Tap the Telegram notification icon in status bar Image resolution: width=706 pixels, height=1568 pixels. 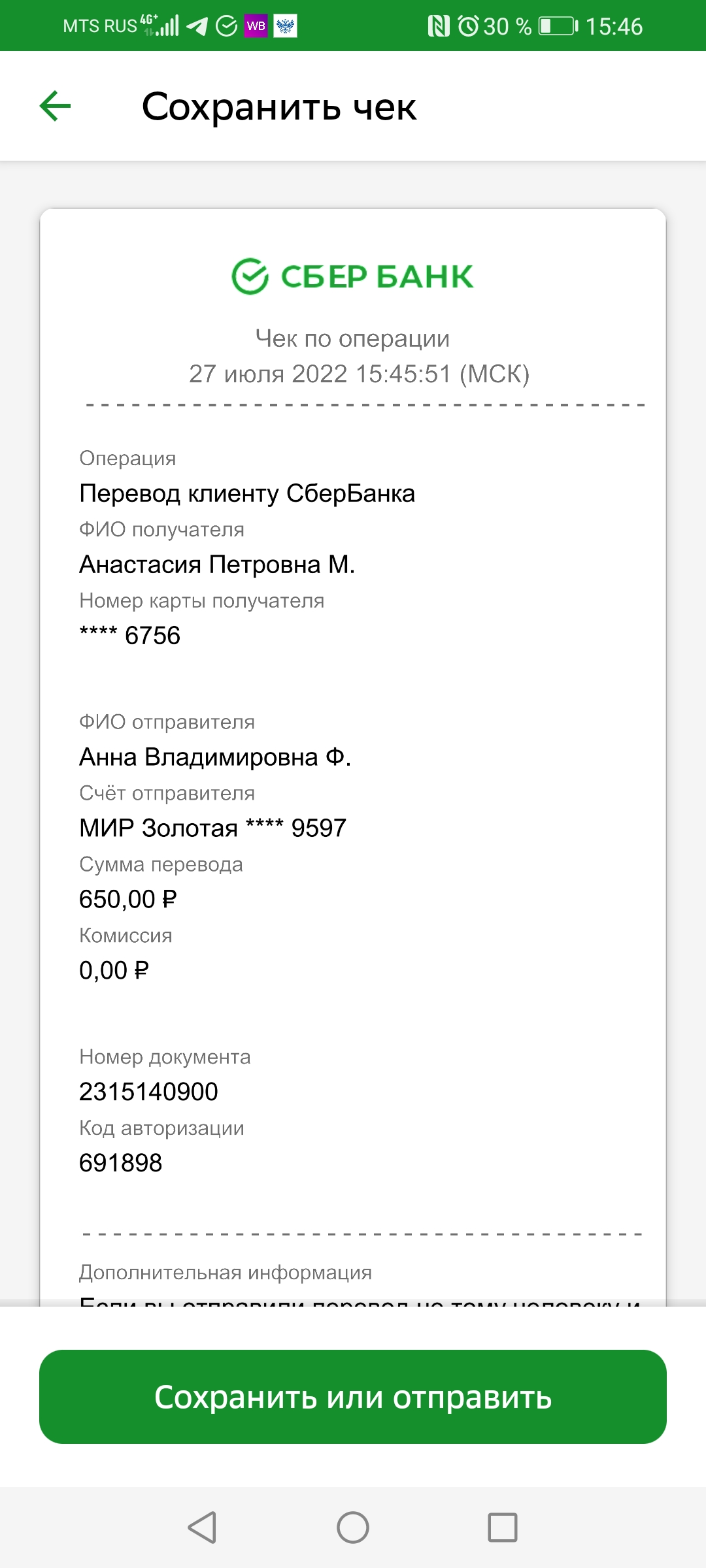197,26
